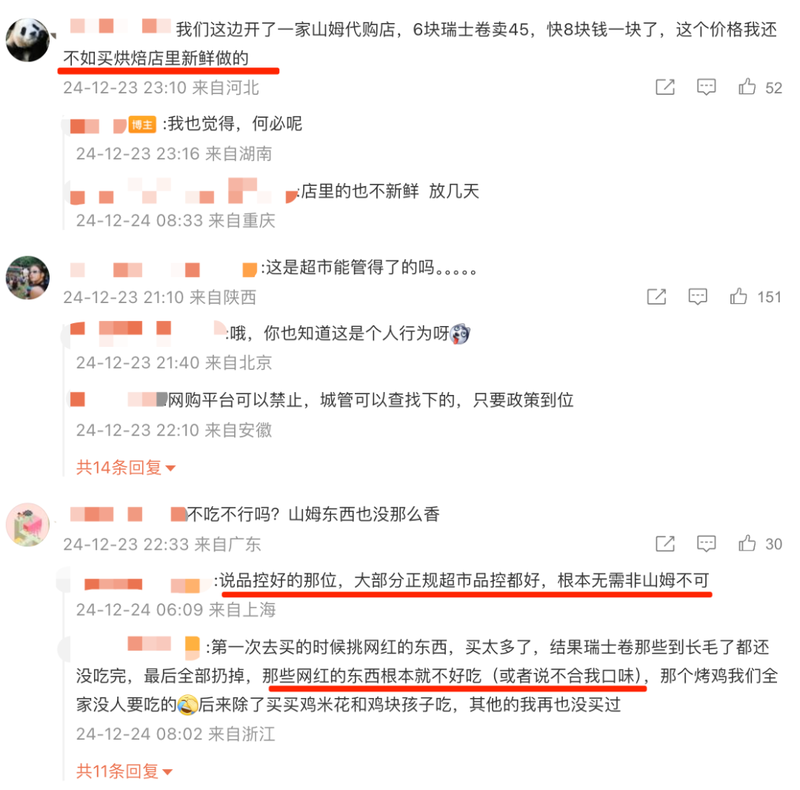Viewport: 800px width, 790px height.
Task: Open the reply 店里的也不新鲜 放几天
Action: point(390,191)
